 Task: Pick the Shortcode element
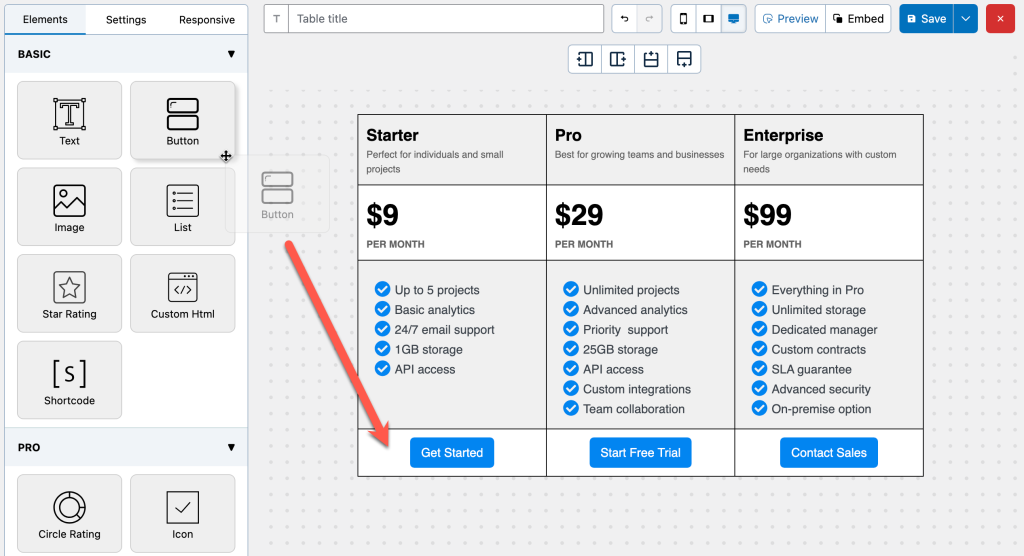coord(69,380)
